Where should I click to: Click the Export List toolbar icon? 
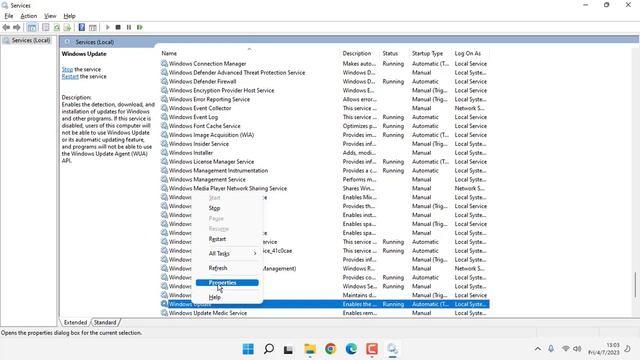pyautogui.click(x=67, y=27)
